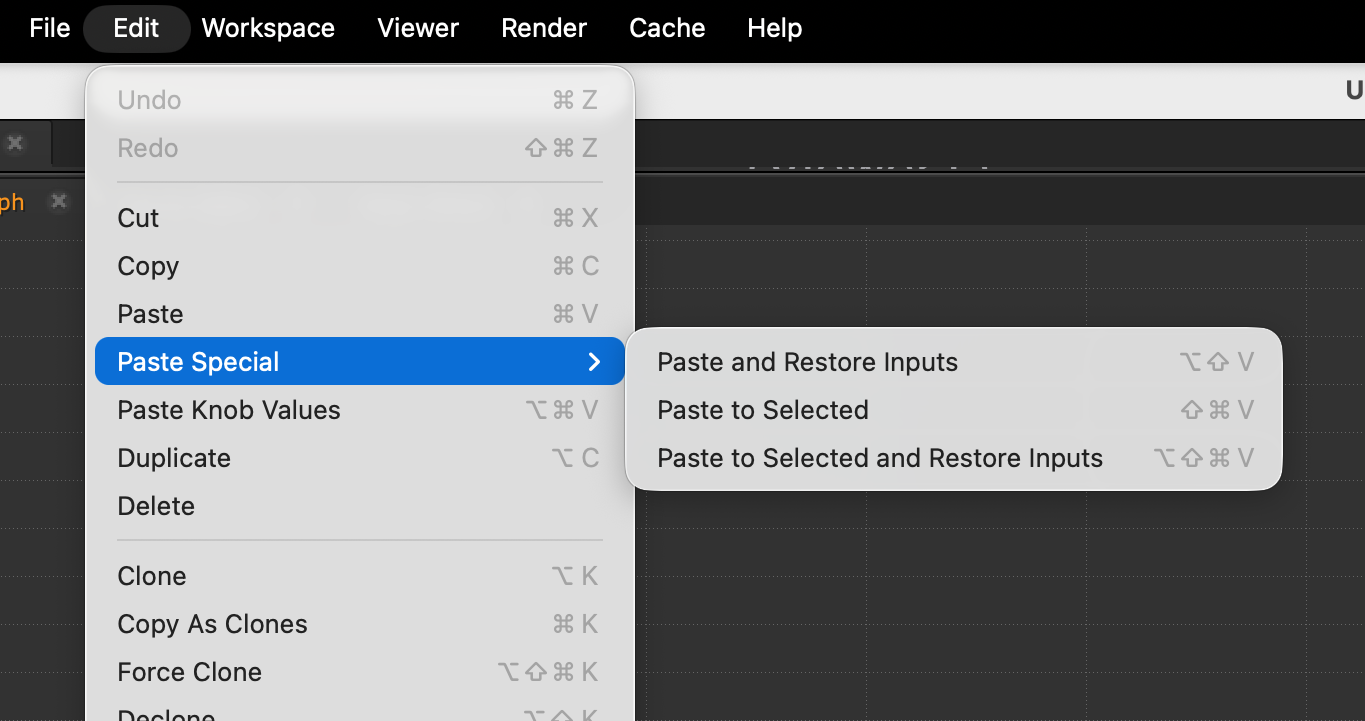Close the node graph tab

tap(59, 202)
